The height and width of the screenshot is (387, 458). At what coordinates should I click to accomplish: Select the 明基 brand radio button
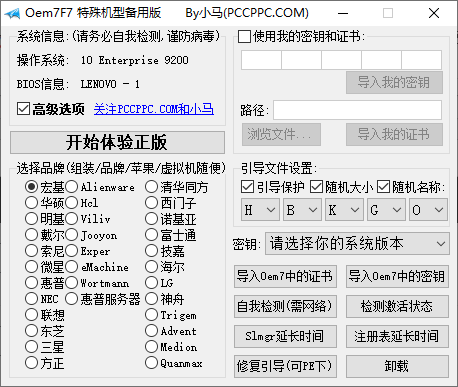[31, 219]
